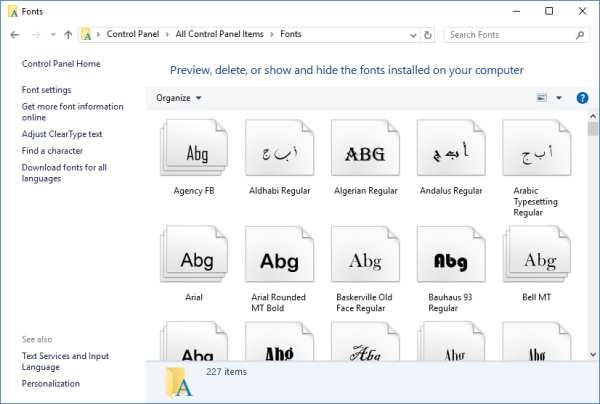Change view using the view icon button

pos(541,98)
